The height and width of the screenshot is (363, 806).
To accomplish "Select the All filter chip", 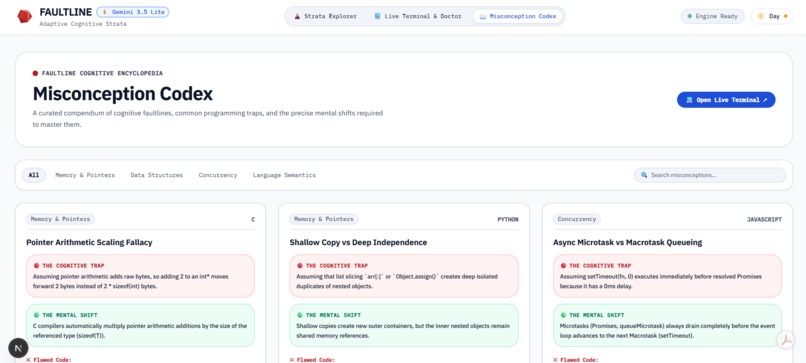I will (34, 175).
